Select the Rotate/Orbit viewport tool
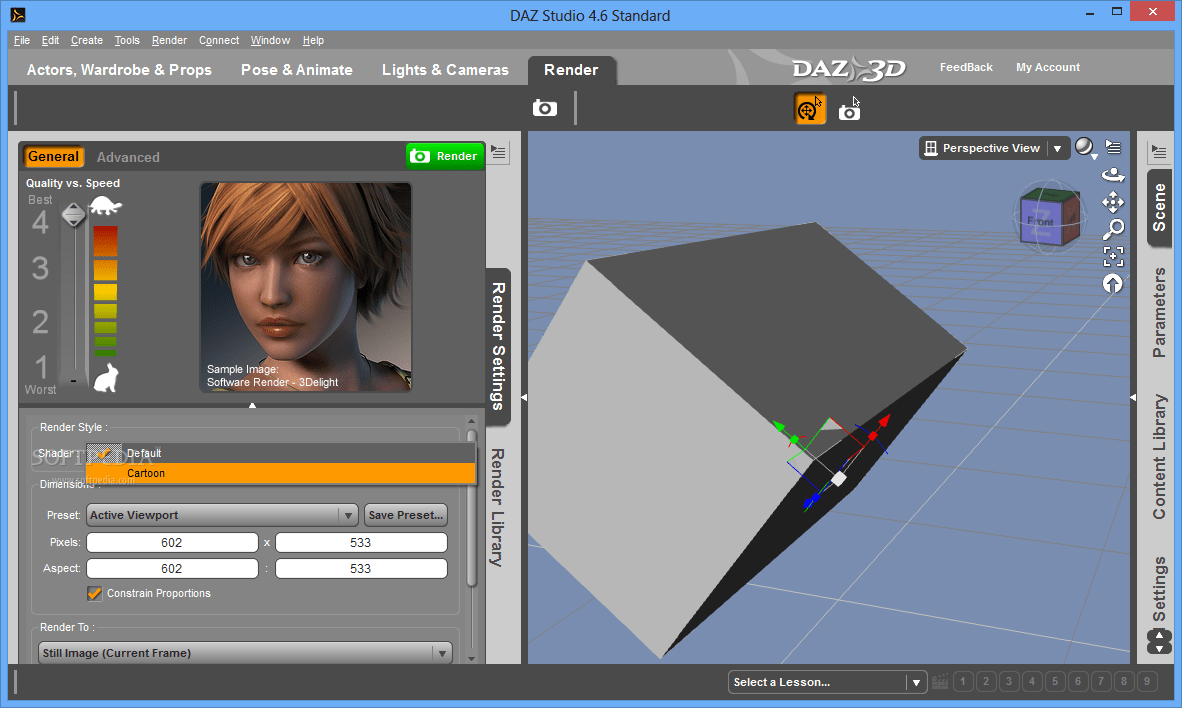 click(x=1113, y=177)
